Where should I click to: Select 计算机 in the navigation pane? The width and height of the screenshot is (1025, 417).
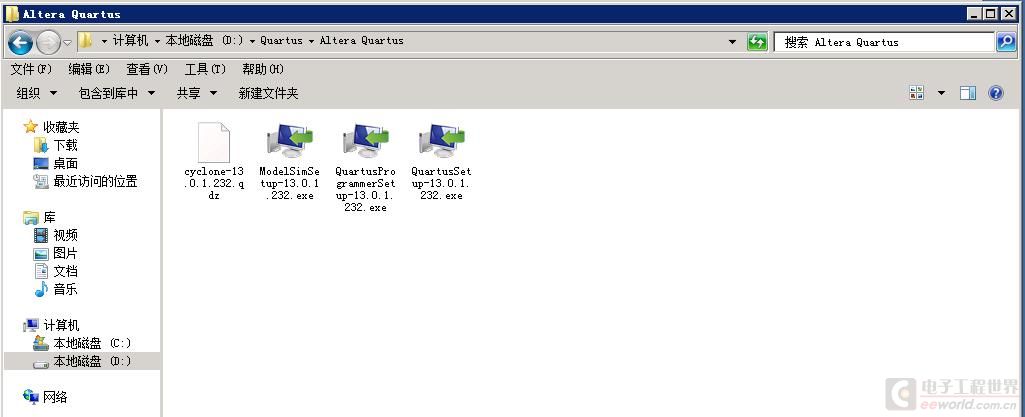tap(61, 325)
